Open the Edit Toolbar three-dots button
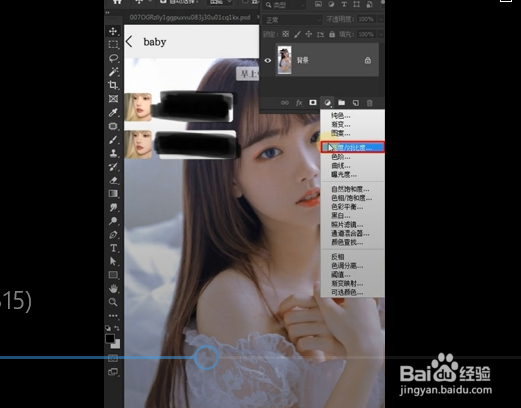Viewport: 521px width, 408px height. pyautogui.click(x=113, y=315)
